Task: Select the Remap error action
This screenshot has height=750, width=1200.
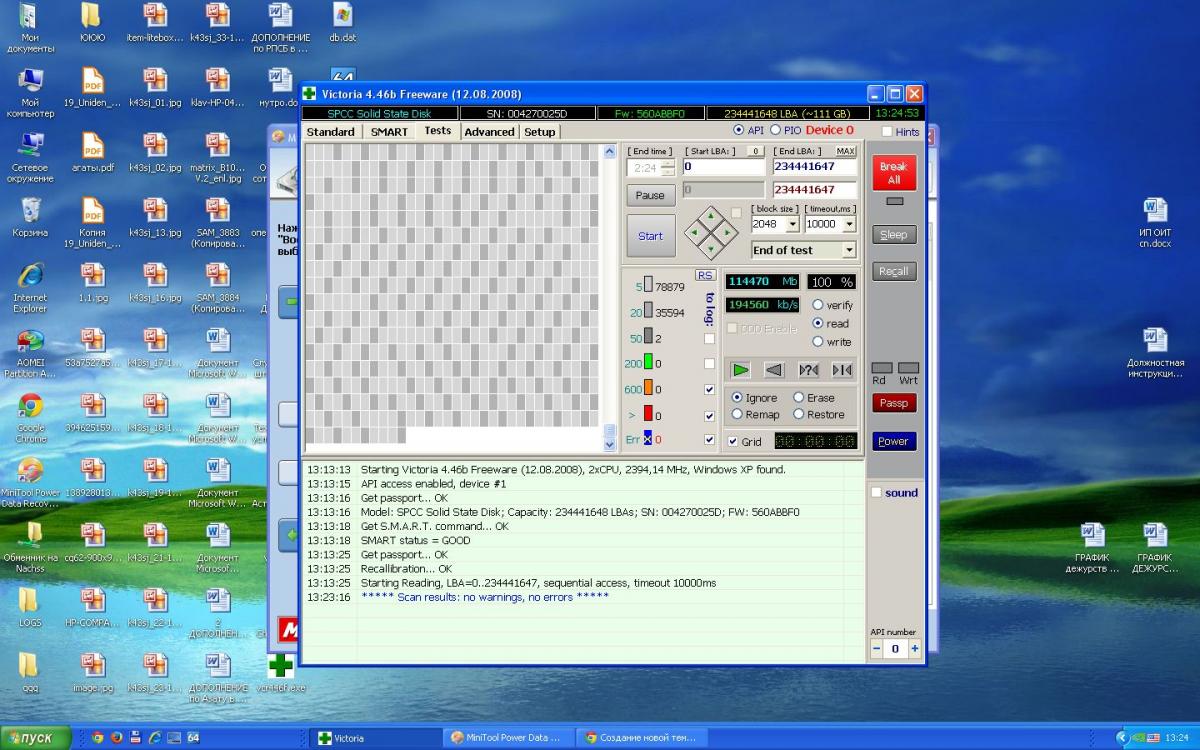Action: tap(738, 414)
